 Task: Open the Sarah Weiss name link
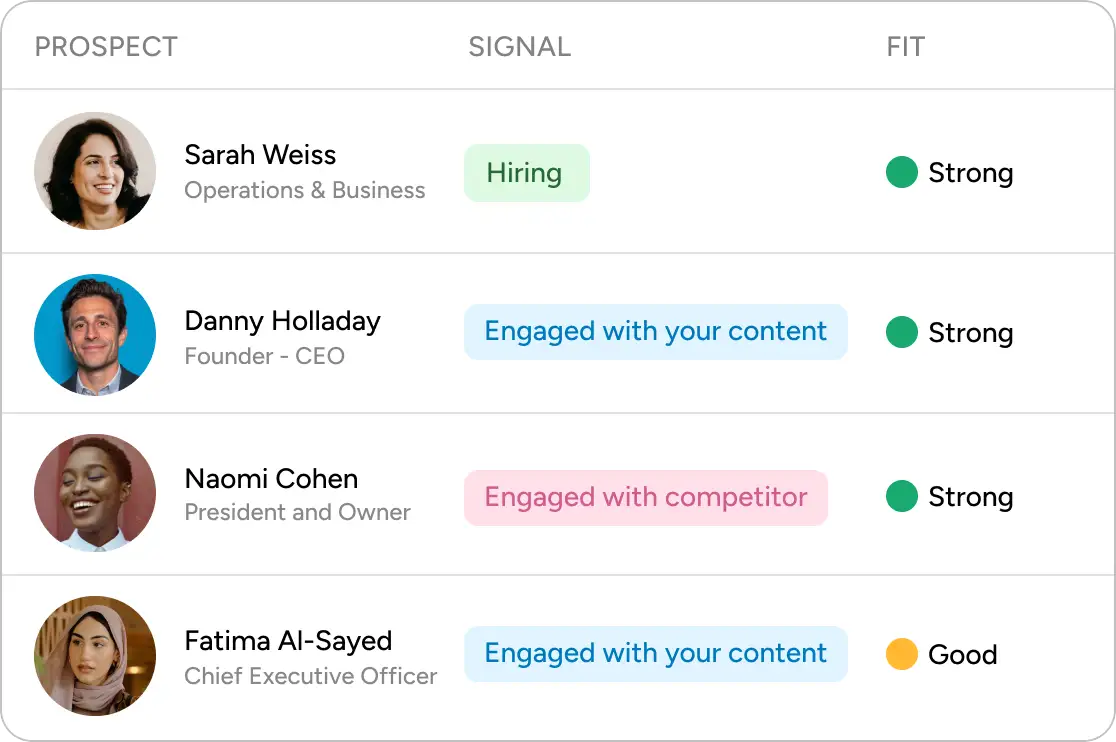pos(260,155)
